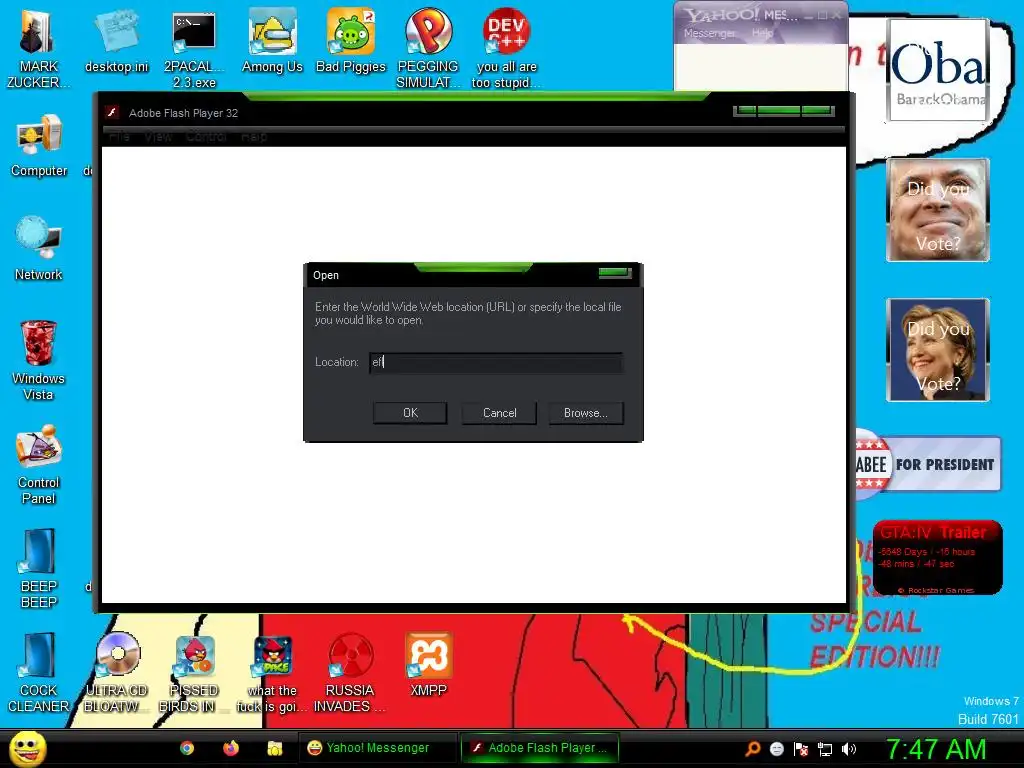
Task: Close the Open dialog with its green button
Action: [x=615, y=273]
